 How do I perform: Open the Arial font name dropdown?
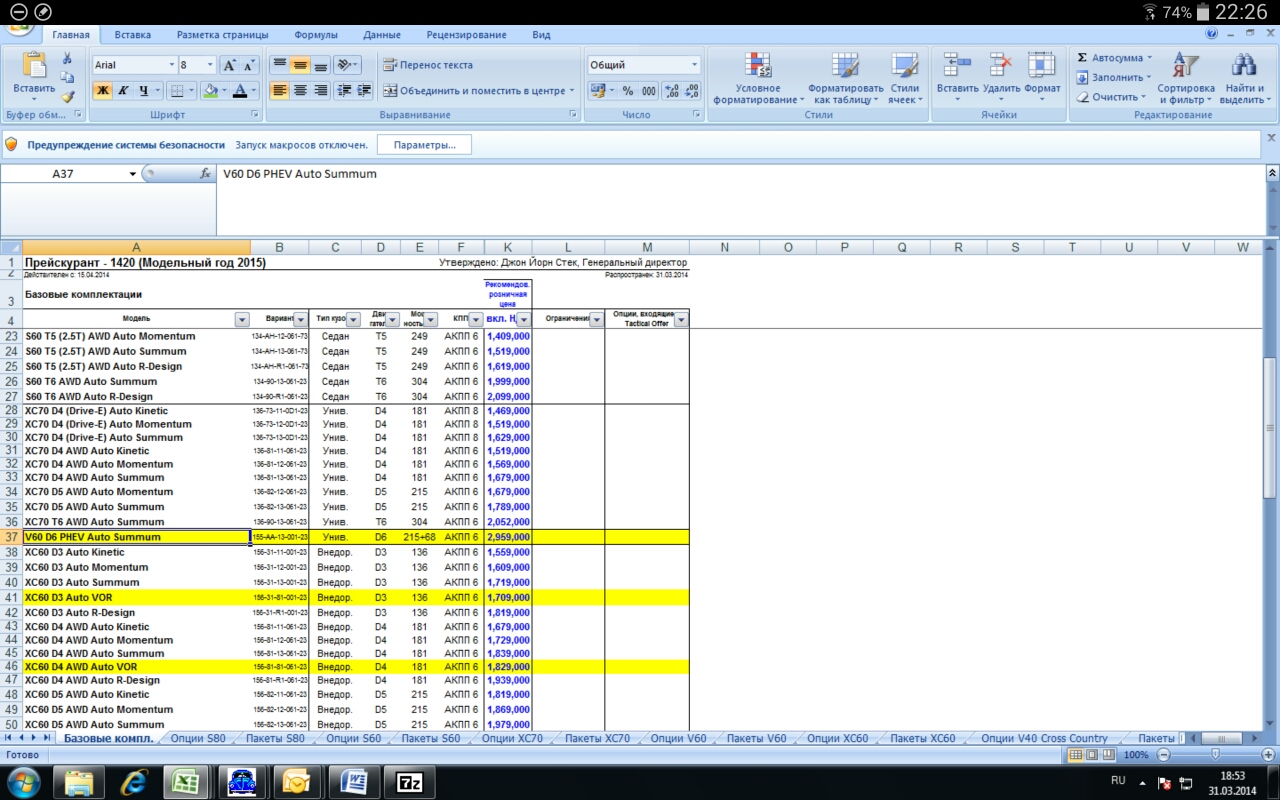point(170,65)
